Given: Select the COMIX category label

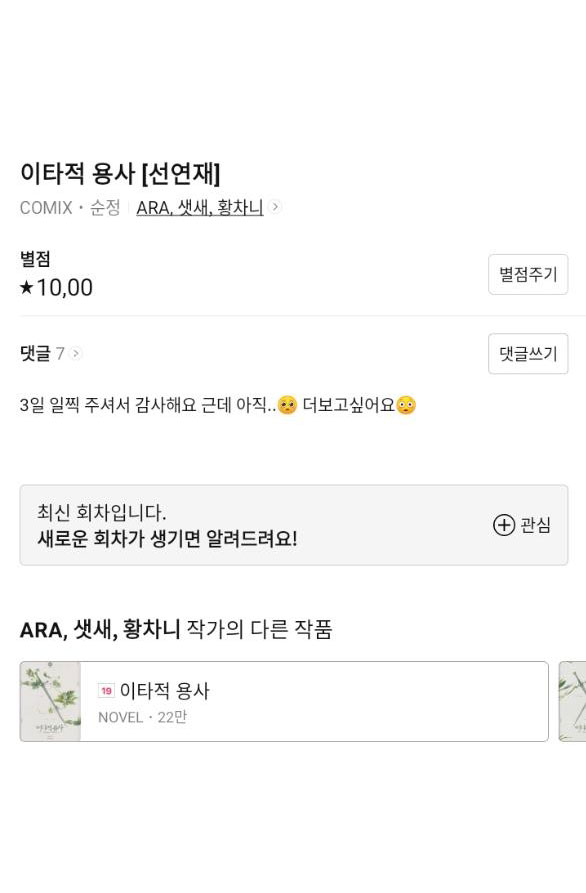Looking at the screenshot, I should tap(43, 208).
